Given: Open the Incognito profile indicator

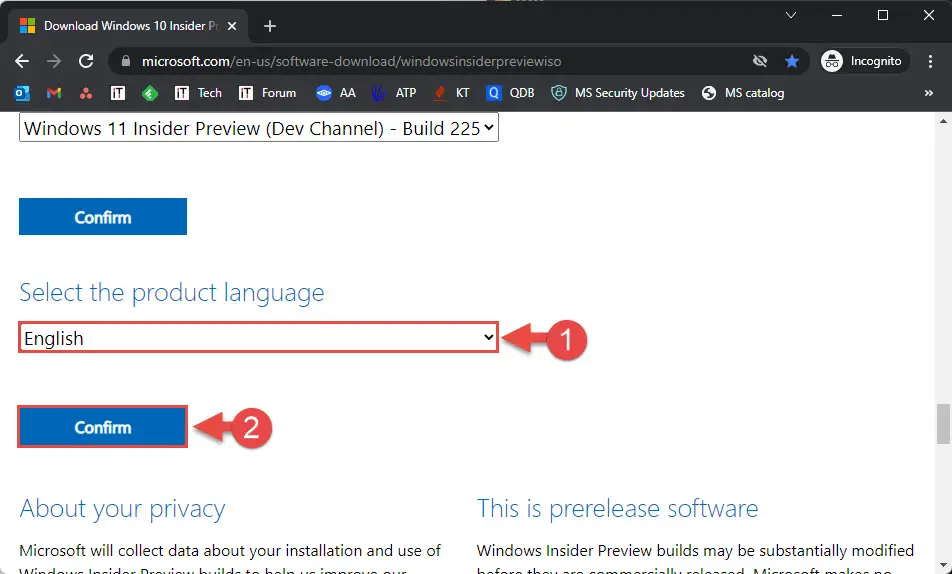Looking at the screenshot, I should (x=864, y=61).
